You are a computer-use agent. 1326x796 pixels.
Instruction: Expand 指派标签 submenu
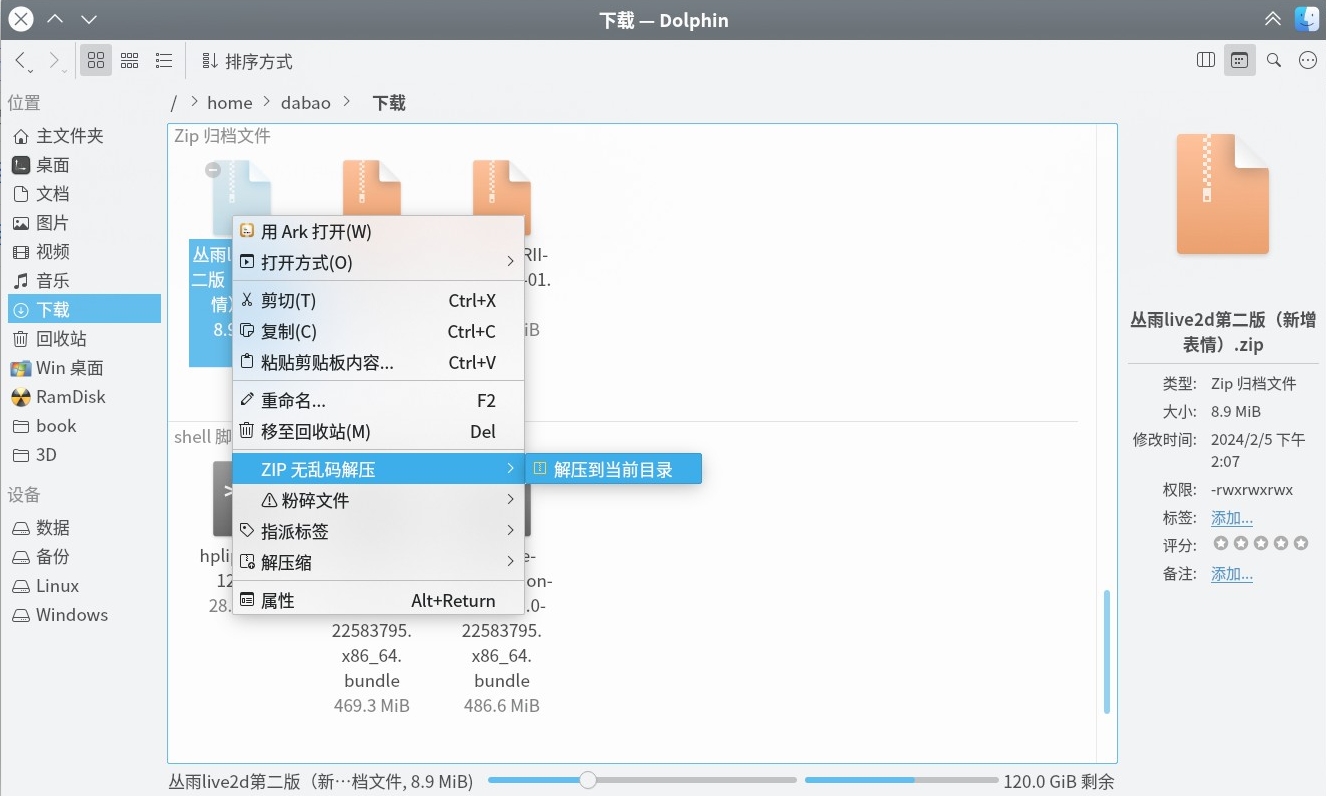[378, 531]
